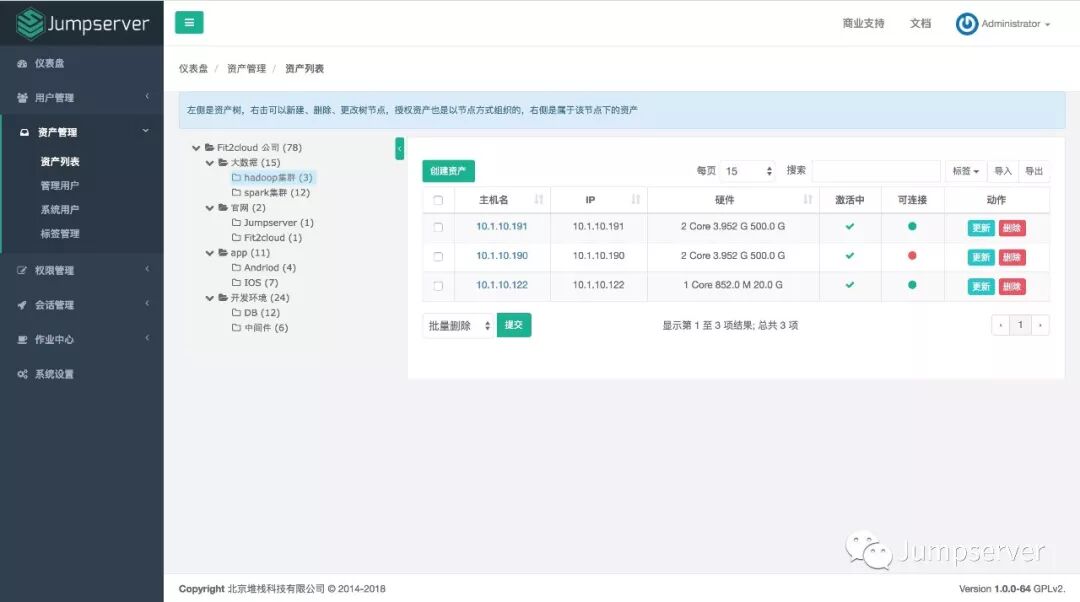Click the green hamburger menu button
The width and height of the screenshot is (1080, 602).
coord(189,22)
